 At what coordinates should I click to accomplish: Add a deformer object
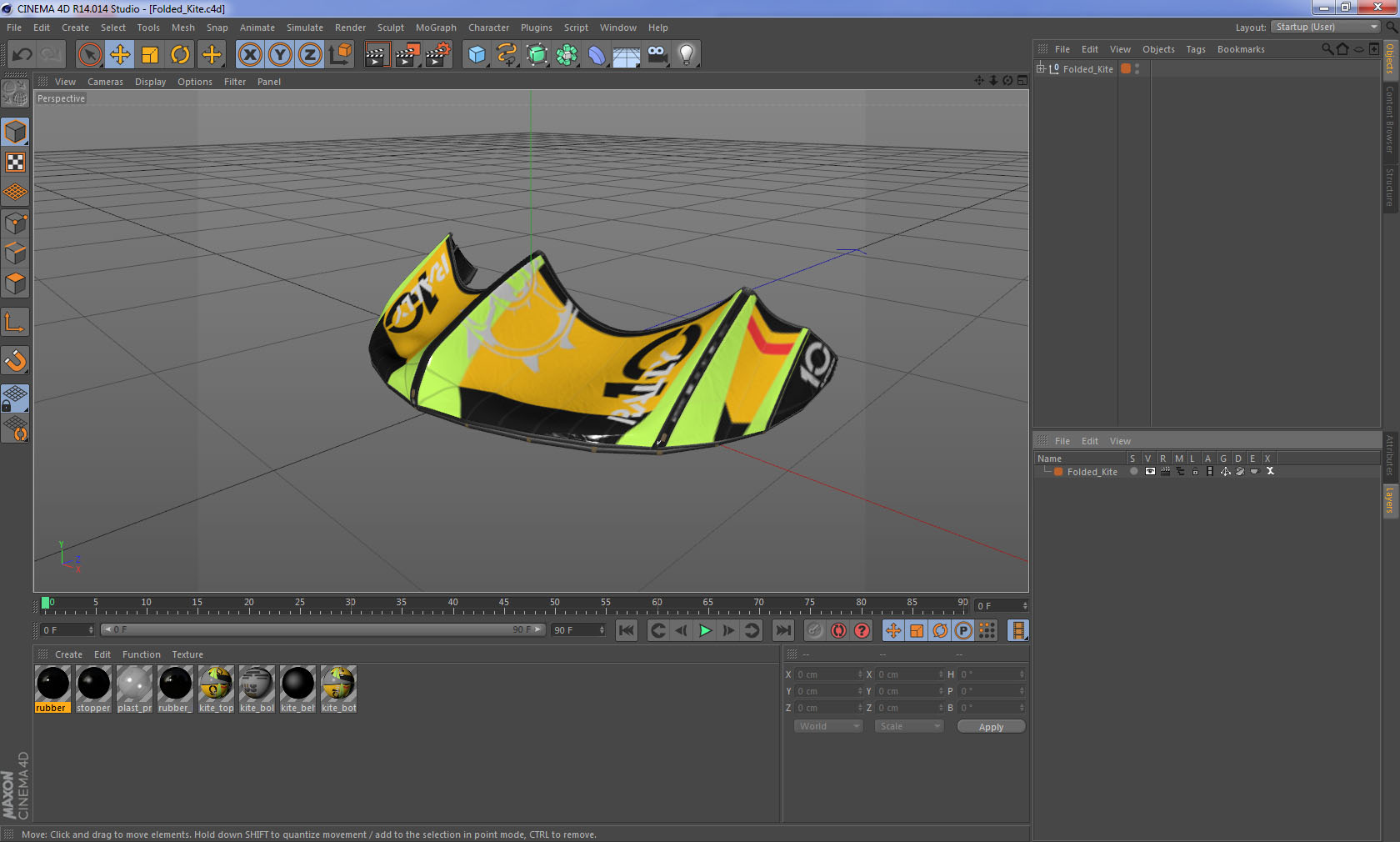click(597, 55)
